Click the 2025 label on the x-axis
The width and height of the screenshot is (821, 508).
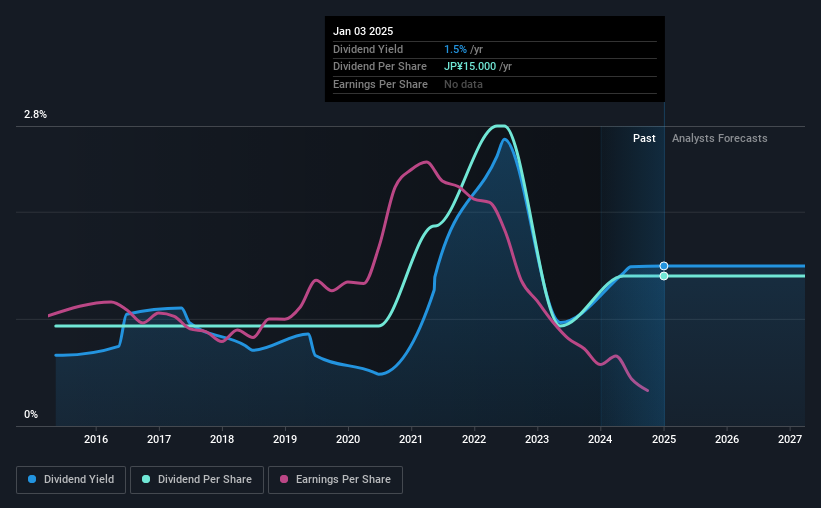[x=664, y=439]
